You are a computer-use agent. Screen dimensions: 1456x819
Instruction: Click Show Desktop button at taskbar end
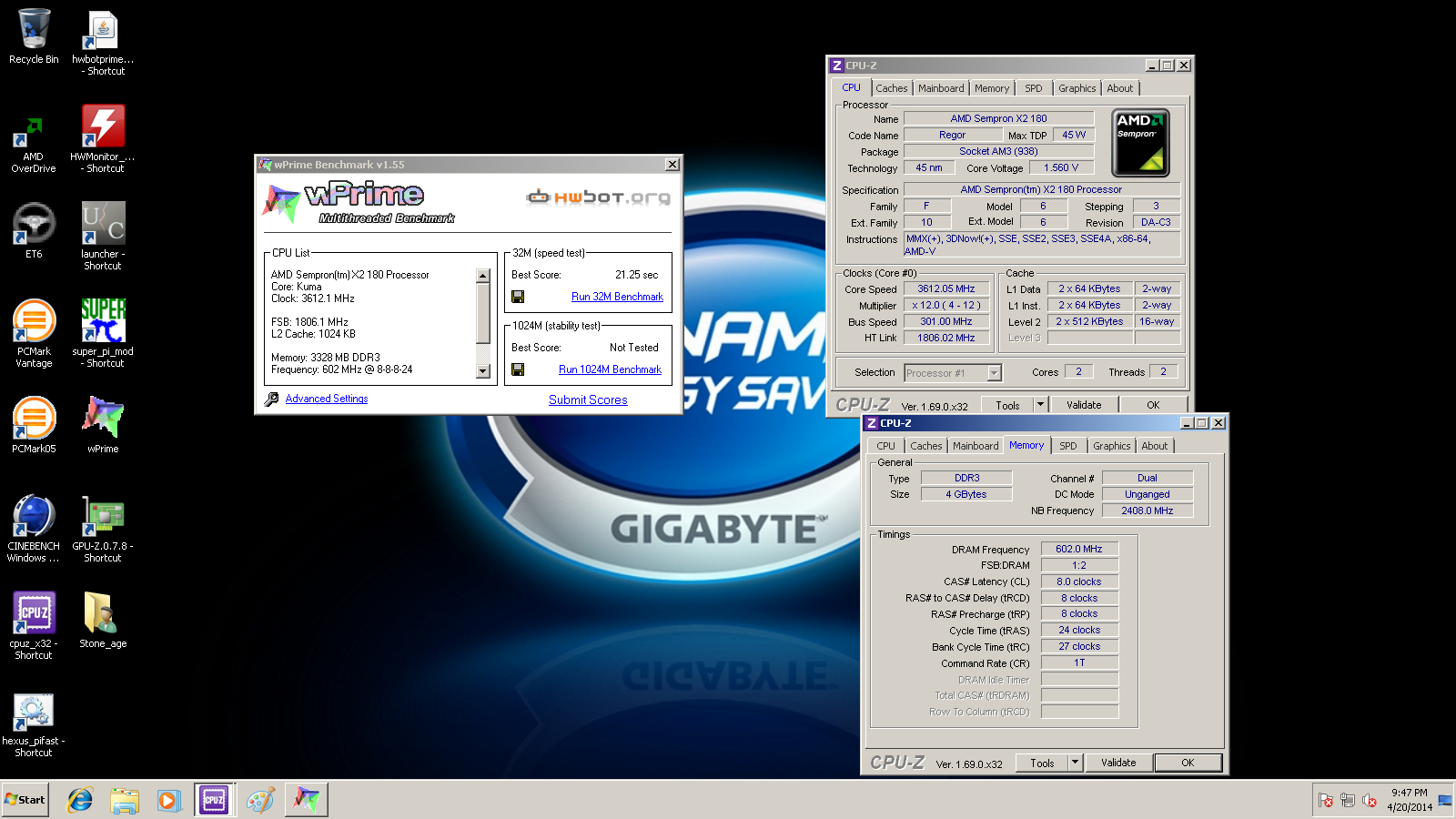click(1446, 800)
